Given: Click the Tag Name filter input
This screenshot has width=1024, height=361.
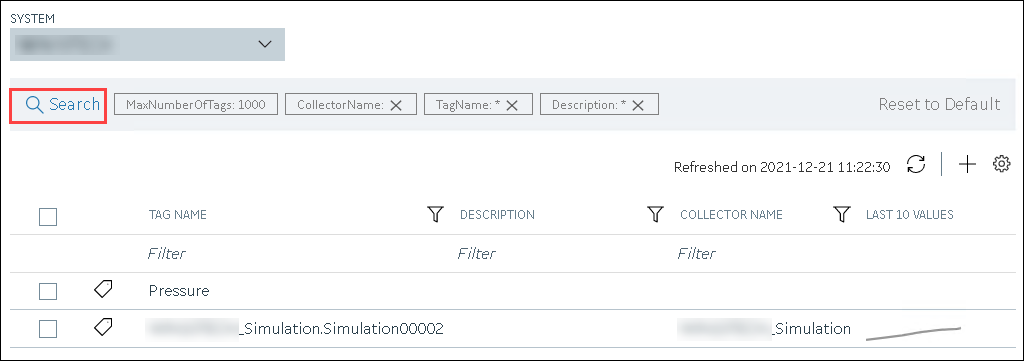Looking at the screenshot, I should tap(287, 253).
